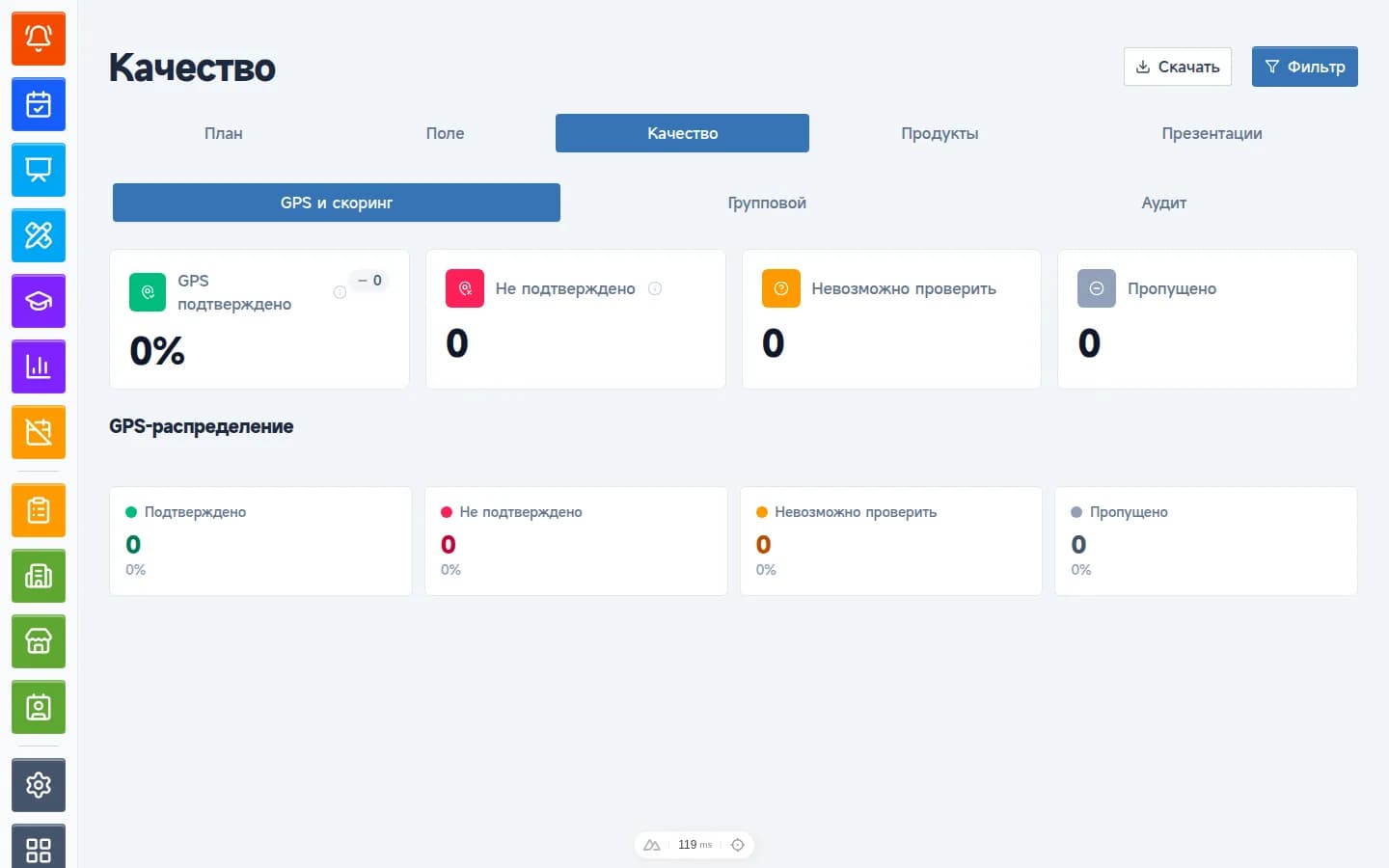Viewport: 1389px width, 868px height.
Task: Click info icon next to Не подтверждено
Action: [x=655, y=288]
